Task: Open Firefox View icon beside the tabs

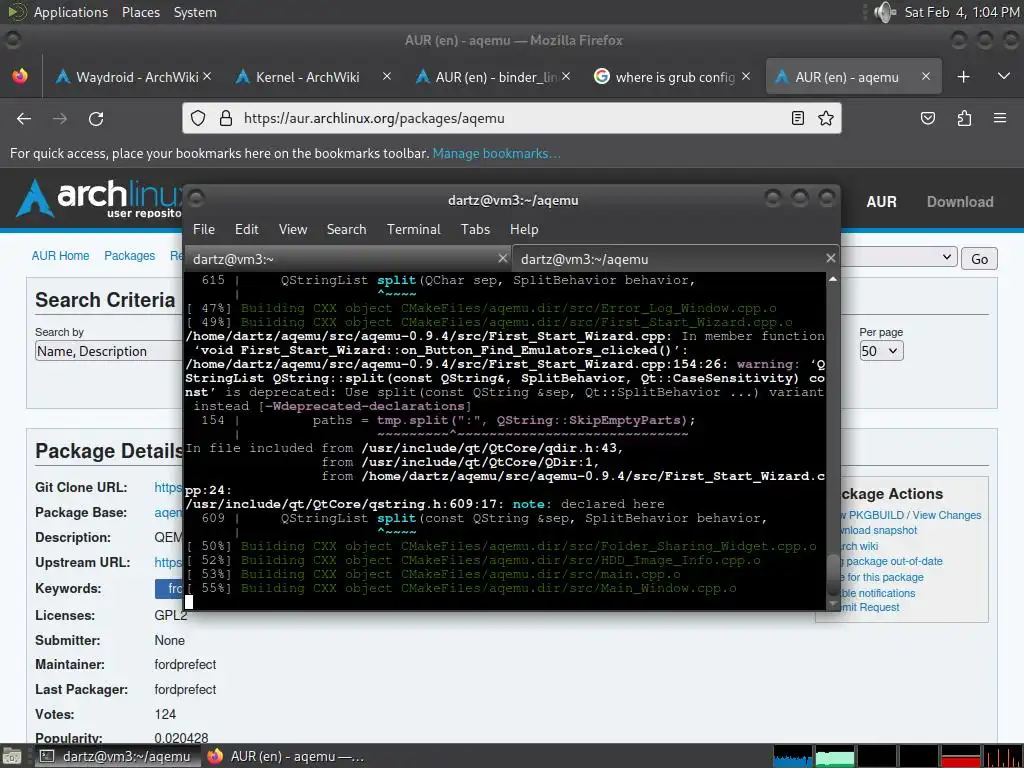Action: tap(20, 76)
